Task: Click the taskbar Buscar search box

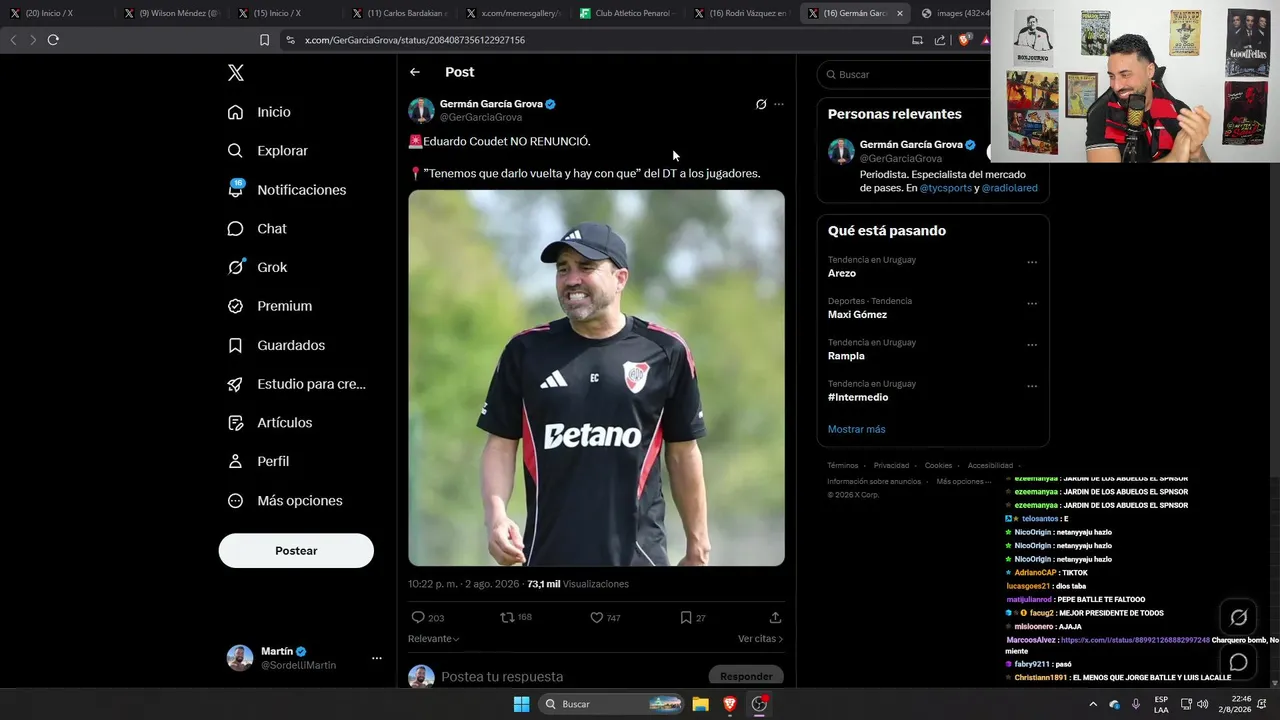Action: point(612,704)
